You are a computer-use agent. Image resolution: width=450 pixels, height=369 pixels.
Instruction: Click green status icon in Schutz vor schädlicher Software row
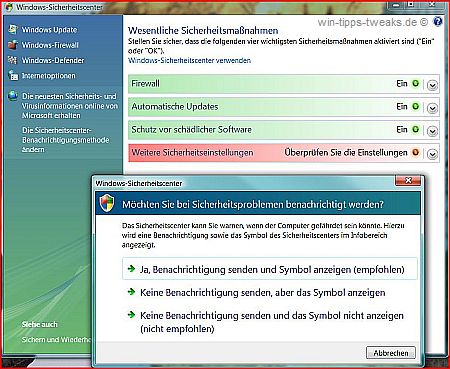pos(415,129)
